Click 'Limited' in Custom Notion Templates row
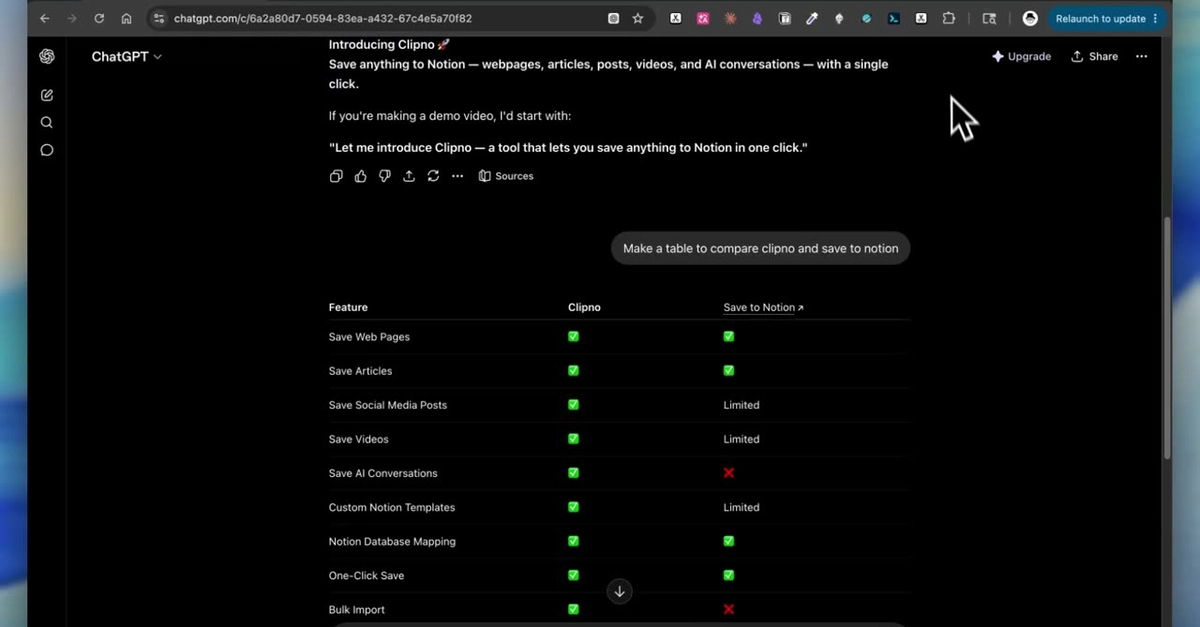This screenshot has height=627, width=1200. (x=741, y=507)
